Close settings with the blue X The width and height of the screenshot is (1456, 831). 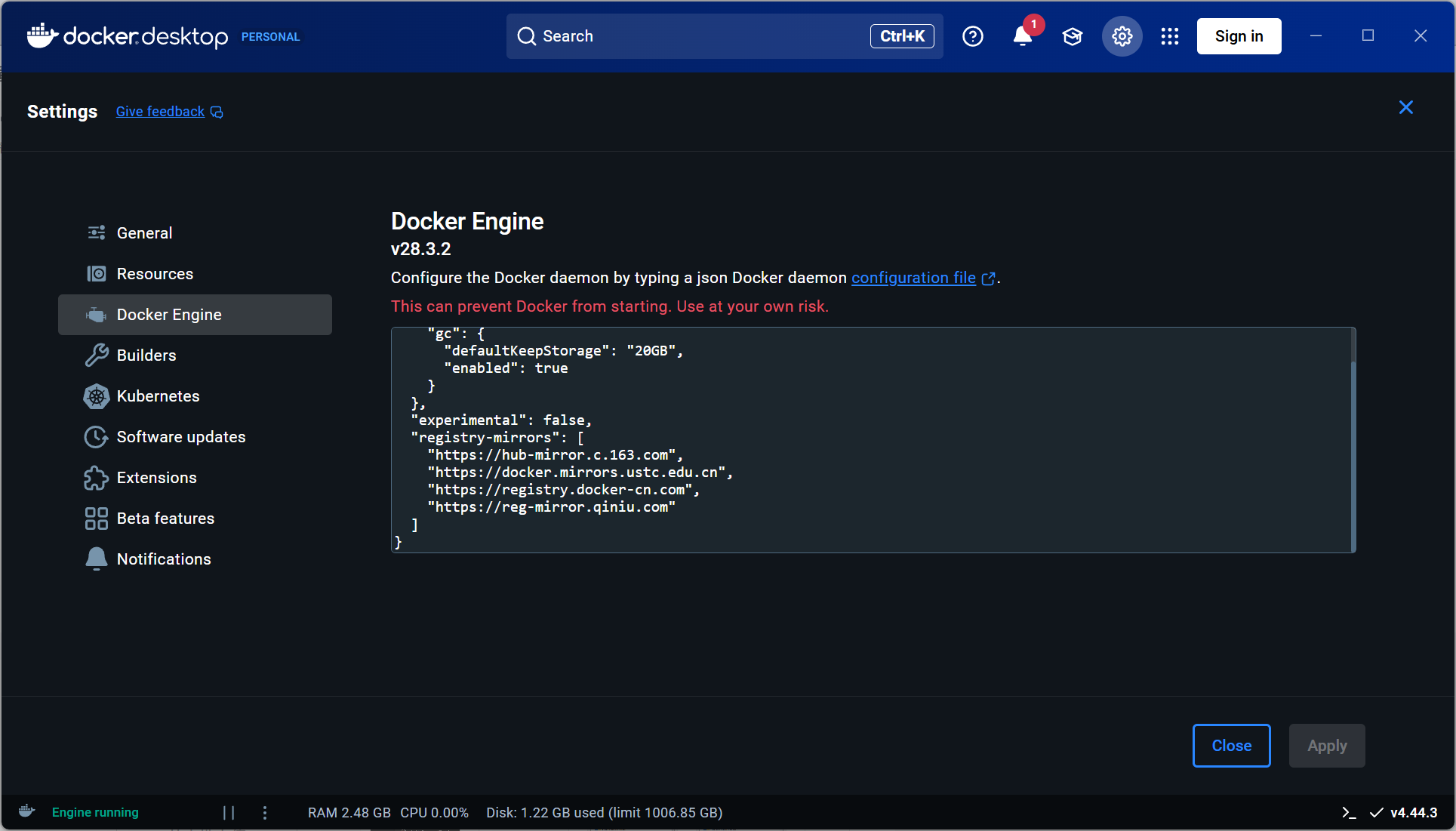pyautogui.click(x=1405, y=108)
